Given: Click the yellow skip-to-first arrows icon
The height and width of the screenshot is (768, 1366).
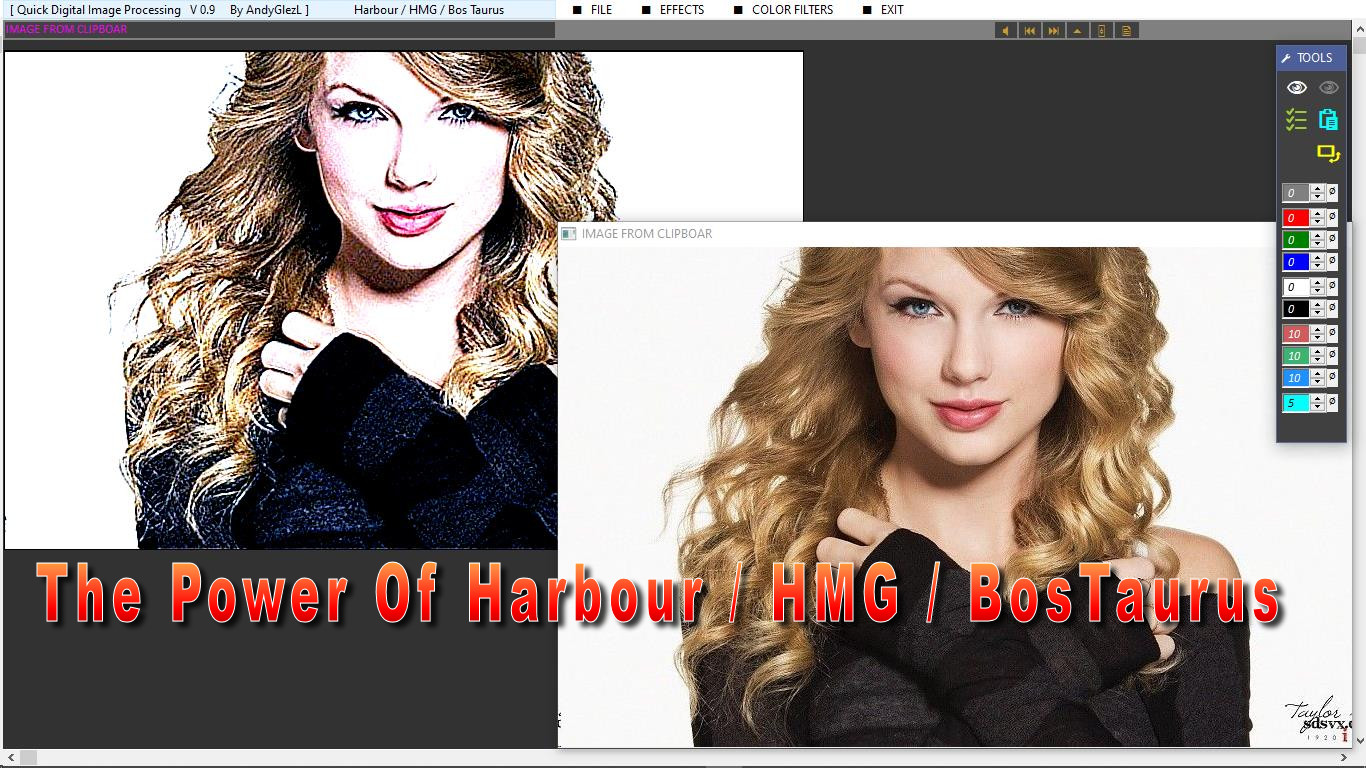Looking at the screenshot, I should 1029,31.
